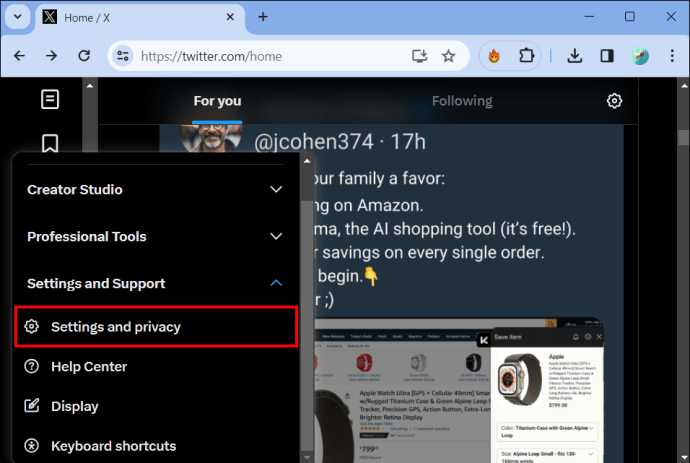
Task: Open Display settings
Action: [x=156, y=406]
